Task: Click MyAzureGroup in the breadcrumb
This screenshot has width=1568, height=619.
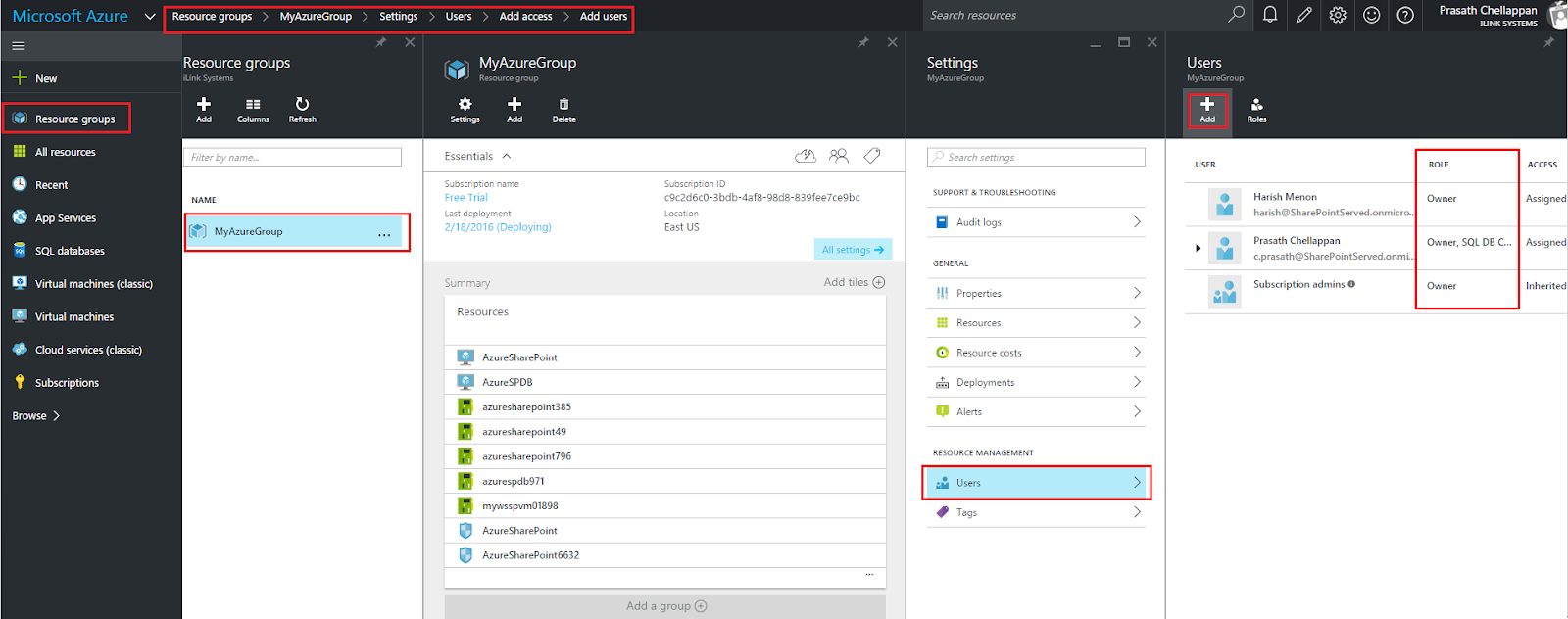Action: click(316, 16)
